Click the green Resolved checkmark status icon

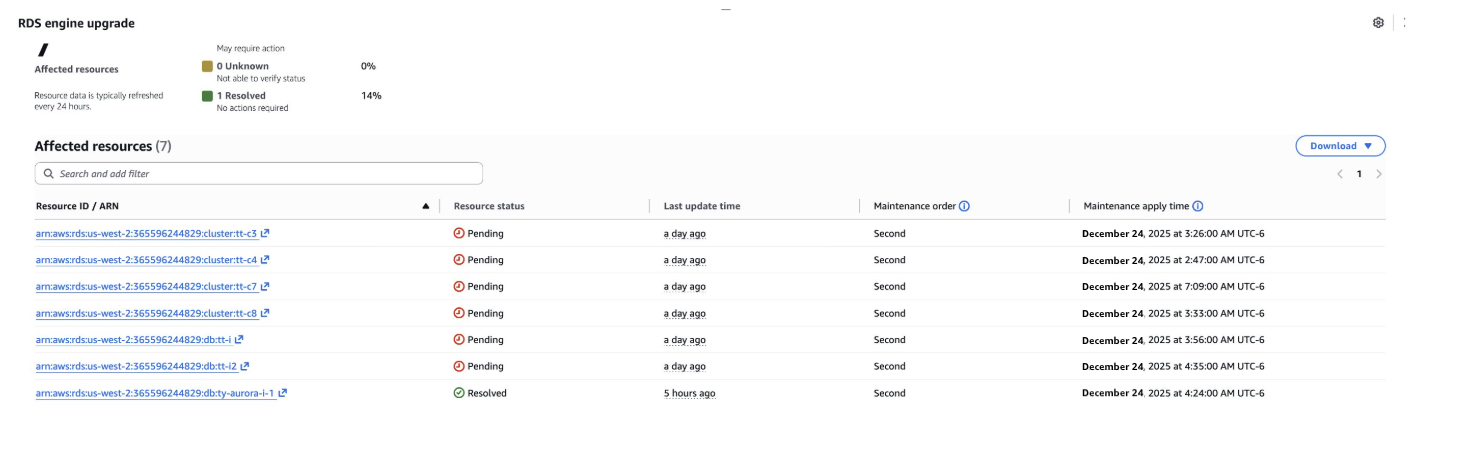(459, 394)
